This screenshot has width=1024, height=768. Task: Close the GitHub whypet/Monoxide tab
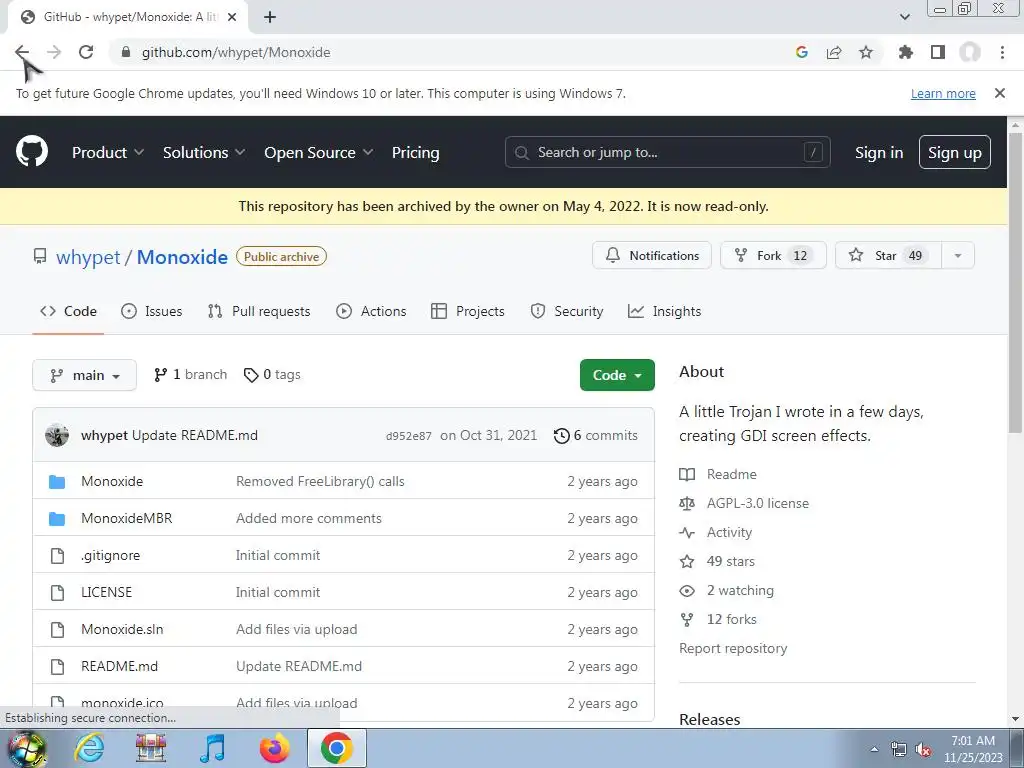(232, 17)
